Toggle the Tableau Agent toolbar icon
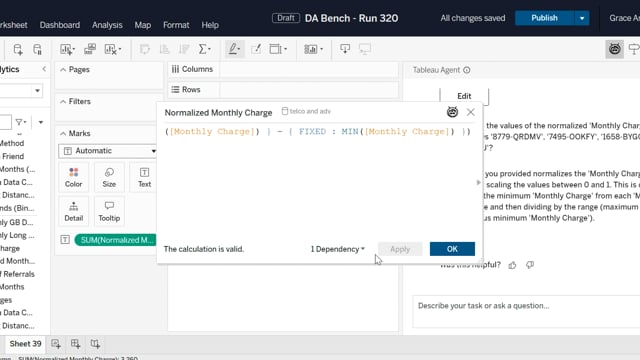The width and height of the screenshot is (640, 360). pos(615,49)
